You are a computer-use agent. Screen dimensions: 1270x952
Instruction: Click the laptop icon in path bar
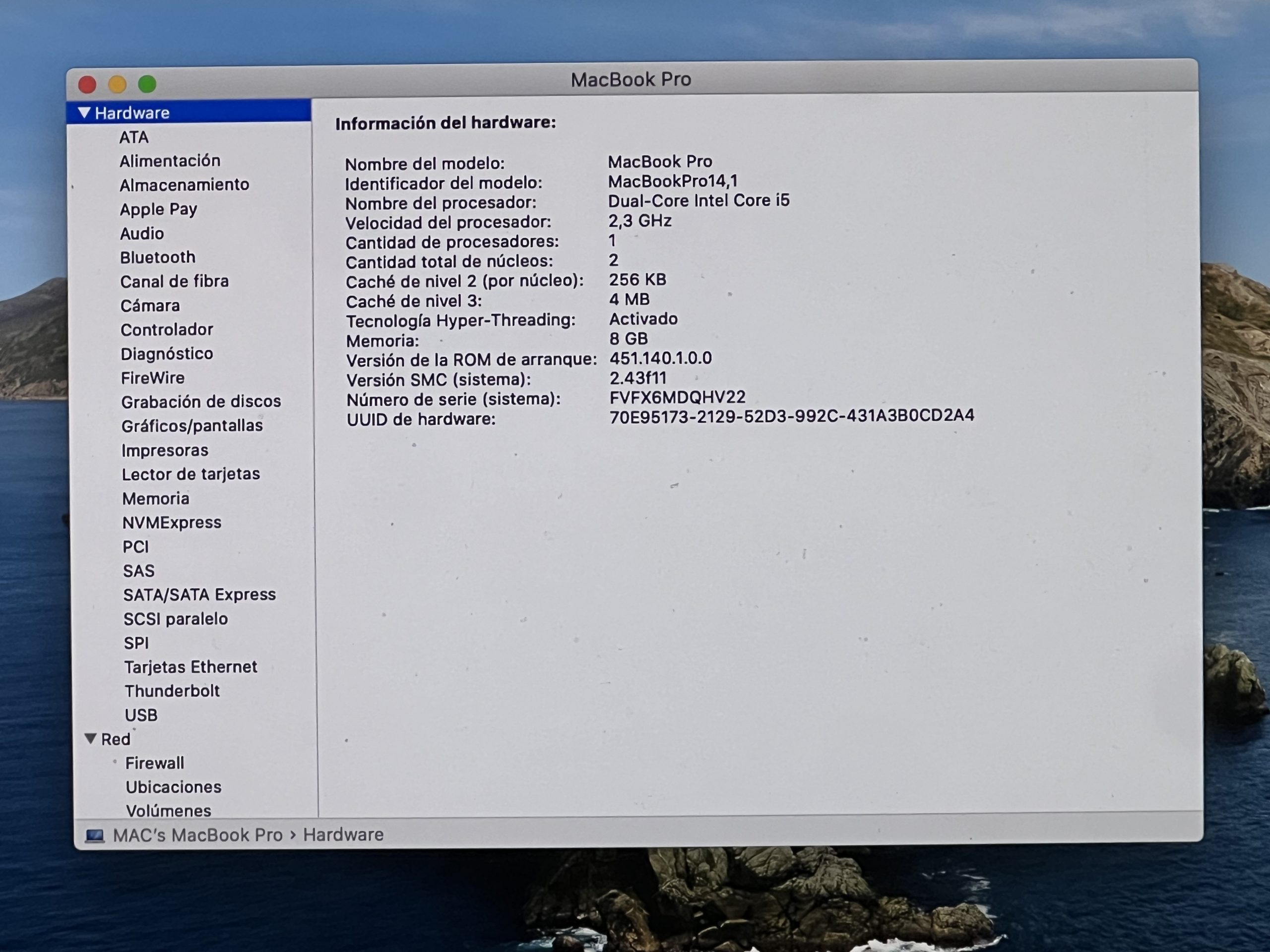(95, 835)
